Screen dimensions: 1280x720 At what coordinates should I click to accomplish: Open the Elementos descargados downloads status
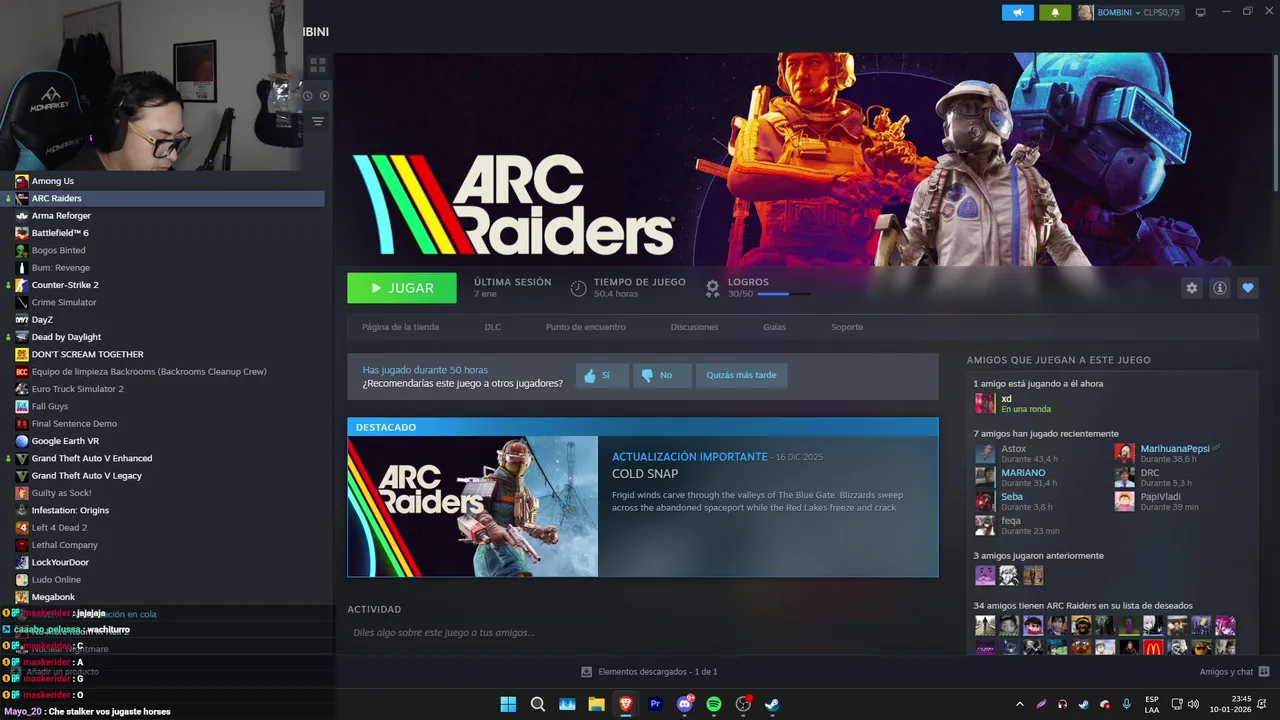coord(650,672)
